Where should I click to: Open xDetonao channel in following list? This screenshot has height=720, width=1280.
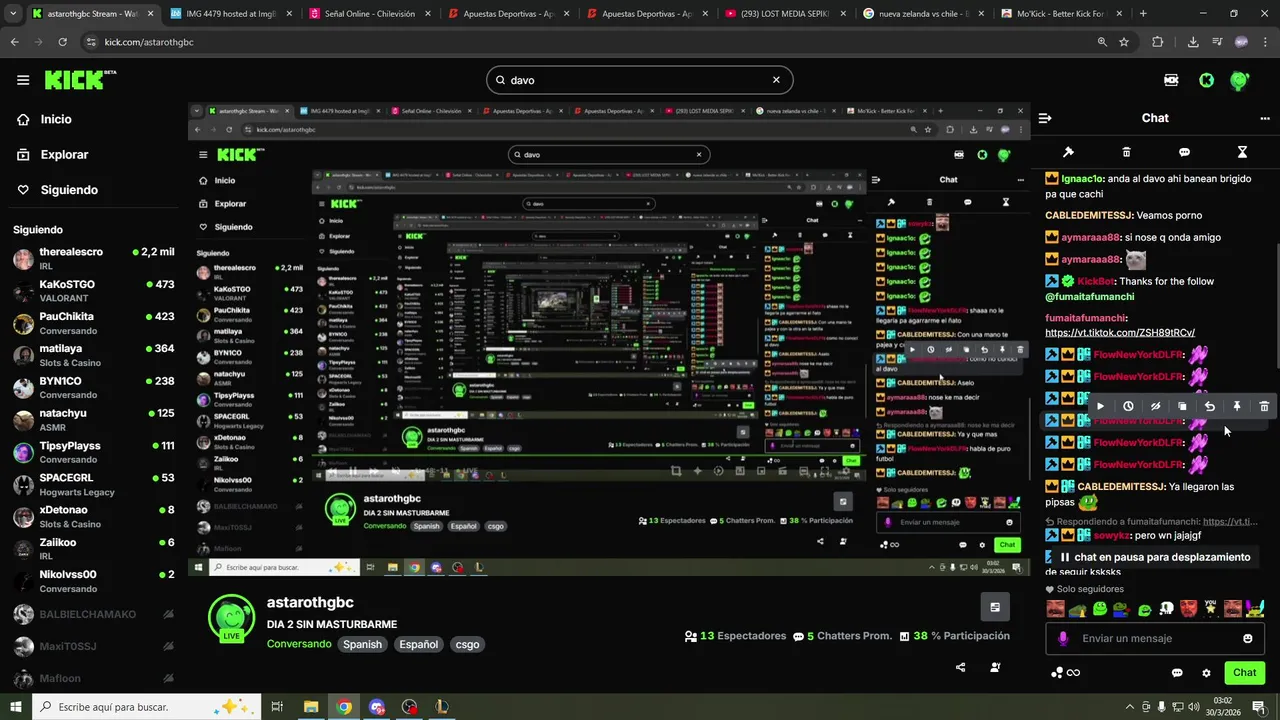coord(94,516)
